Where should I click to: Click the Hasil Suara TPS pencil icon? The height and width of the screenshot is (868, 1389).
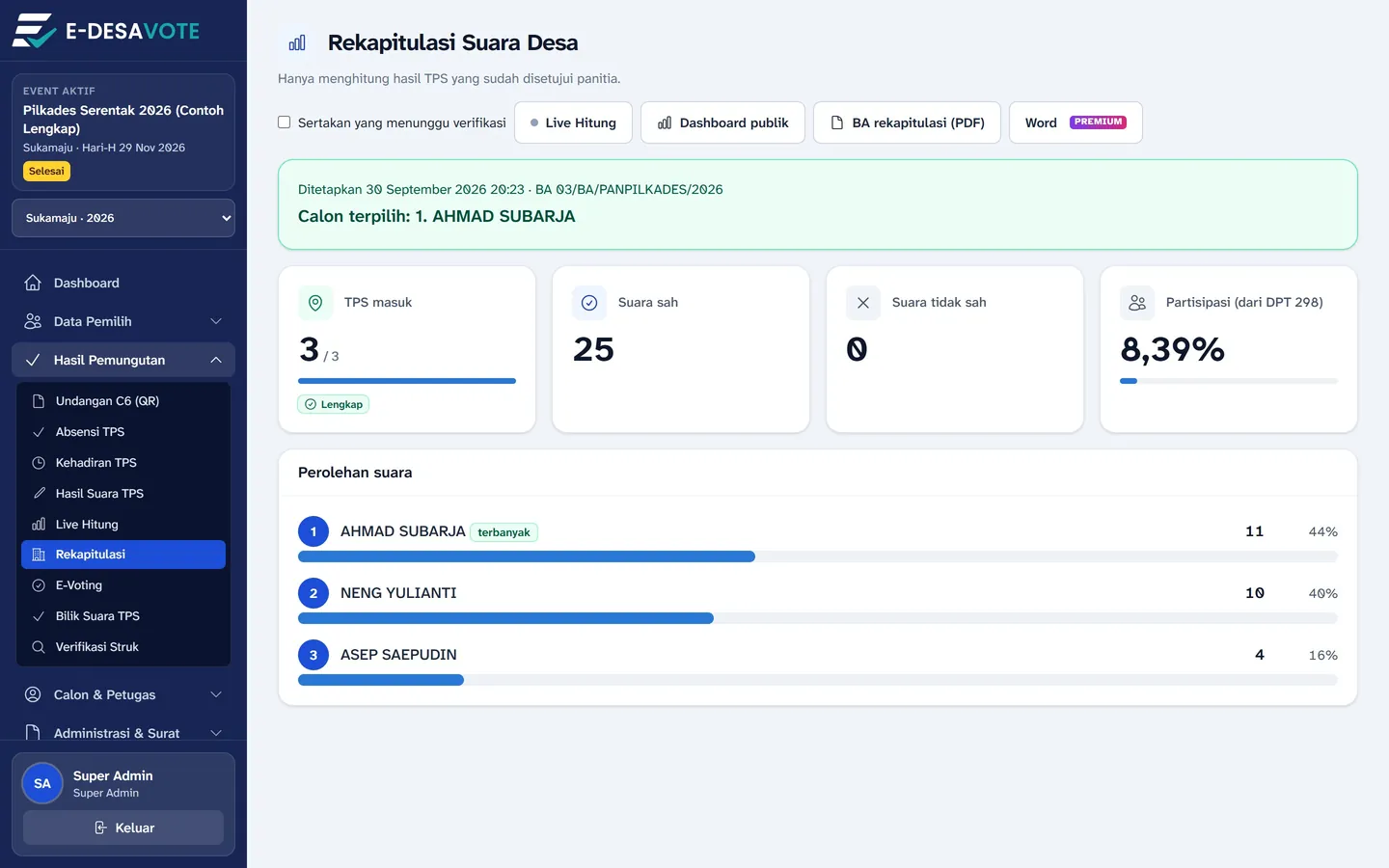coord(39,494)
